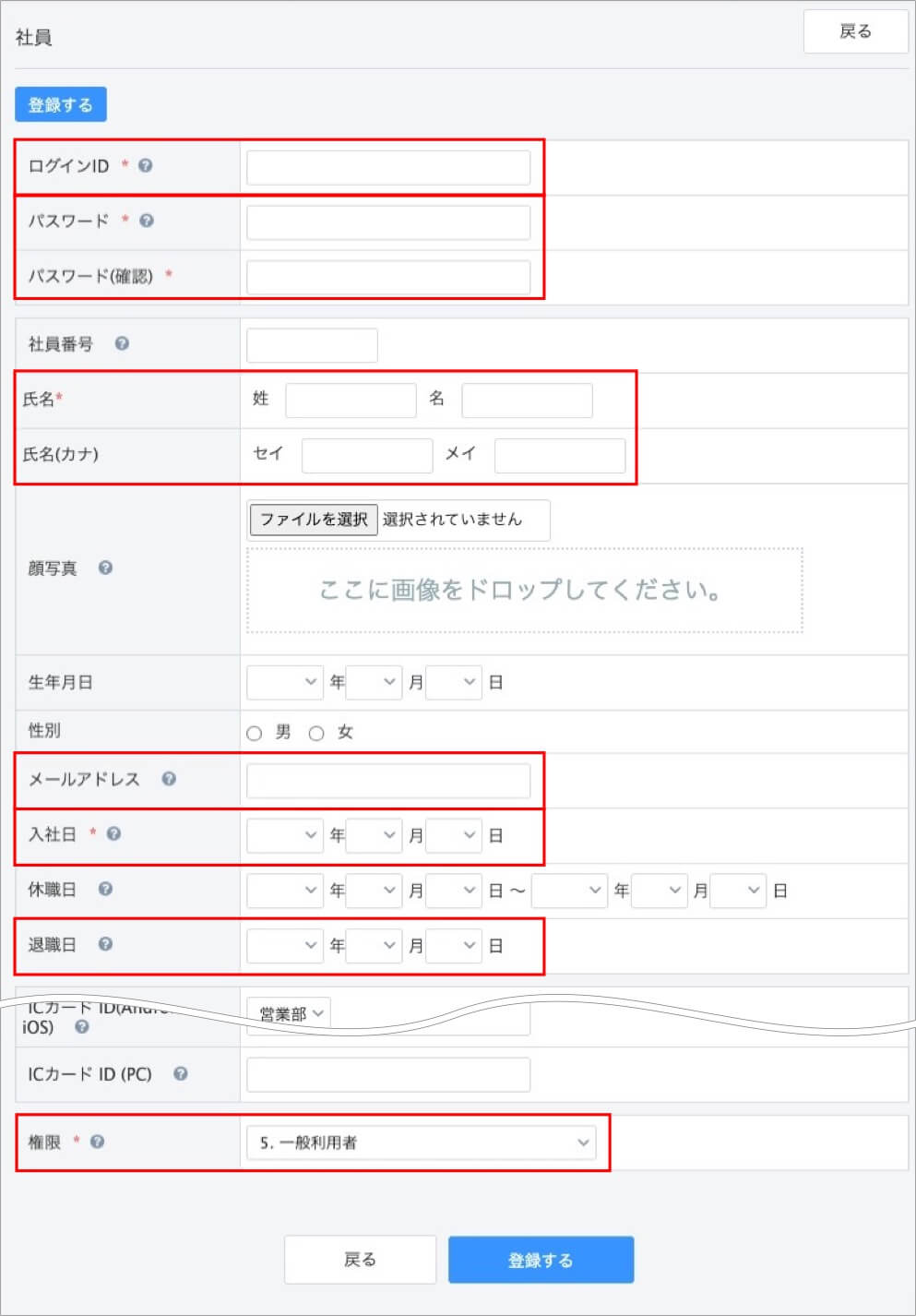Open the 生年月日 year dropdown
This screenshot has width=916, height=1316.
284,682
